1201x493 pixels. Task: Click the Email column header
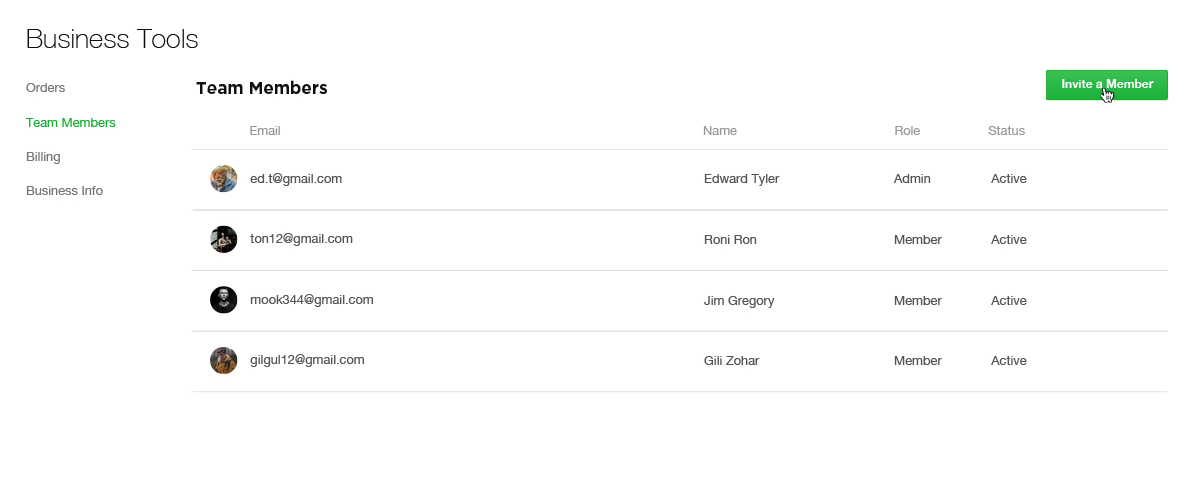pyautogui.click(x=265, y=131)
